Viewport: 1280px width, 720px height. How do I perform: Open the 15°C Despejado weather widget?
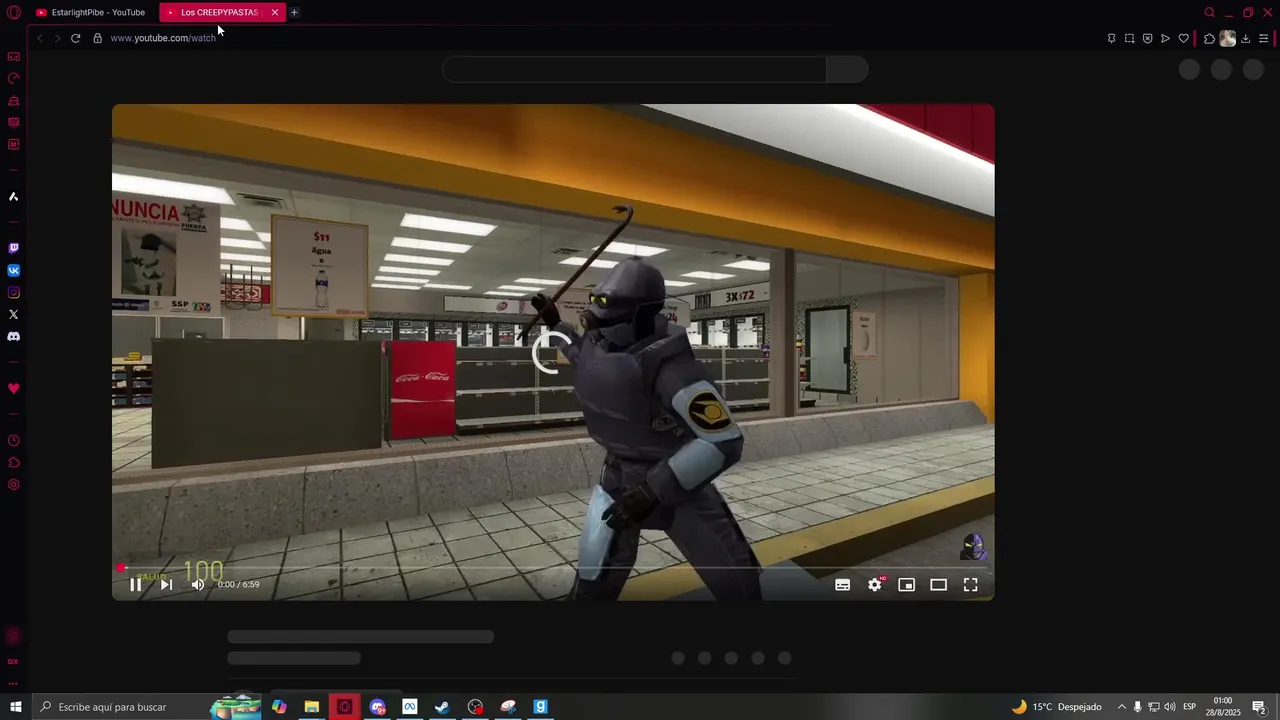(x=1056, y=707)
